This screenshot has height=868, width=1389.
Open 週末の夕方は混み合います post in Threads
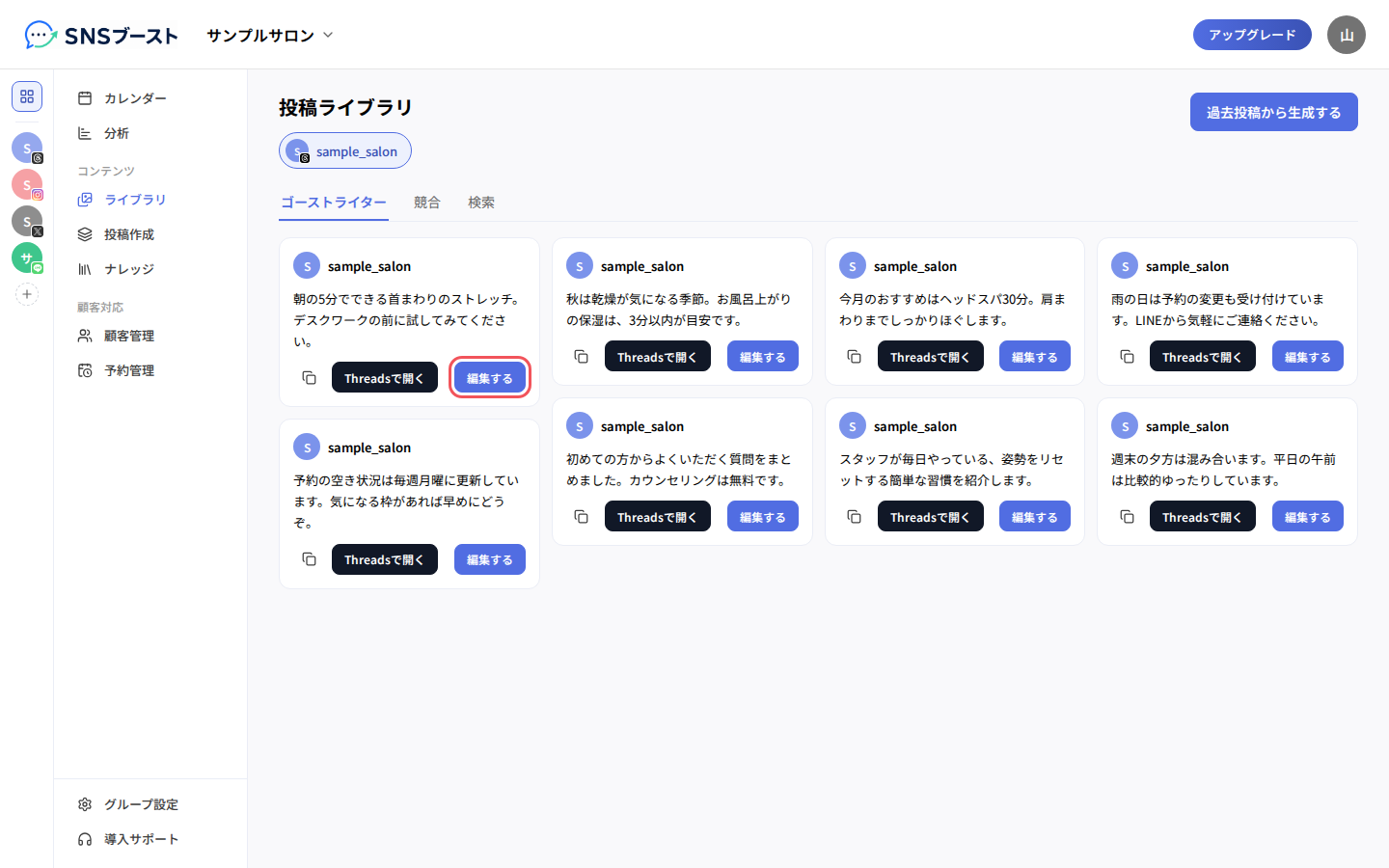click(1203, 517)
